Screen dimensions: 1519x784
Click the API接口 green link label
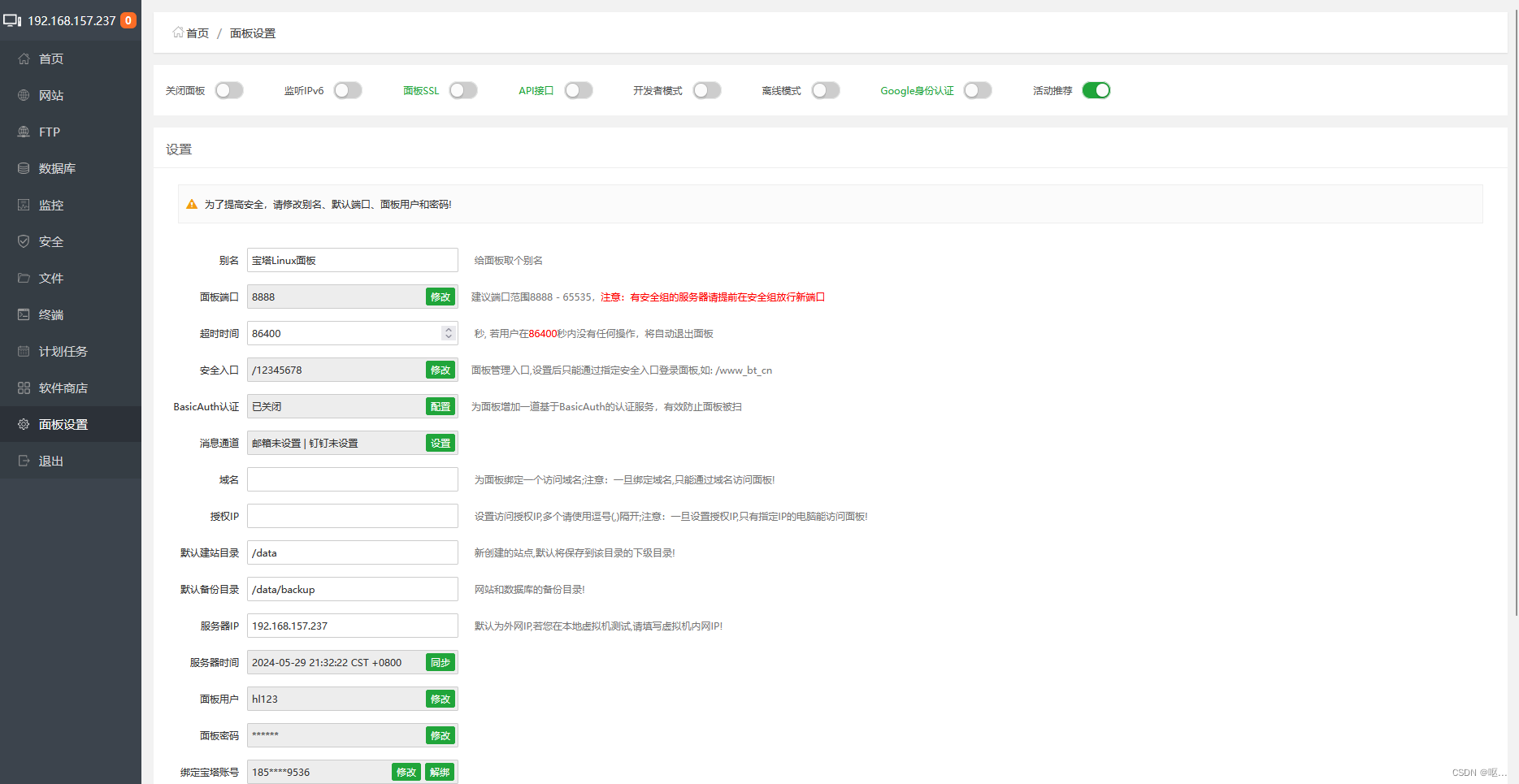point(536,90)
